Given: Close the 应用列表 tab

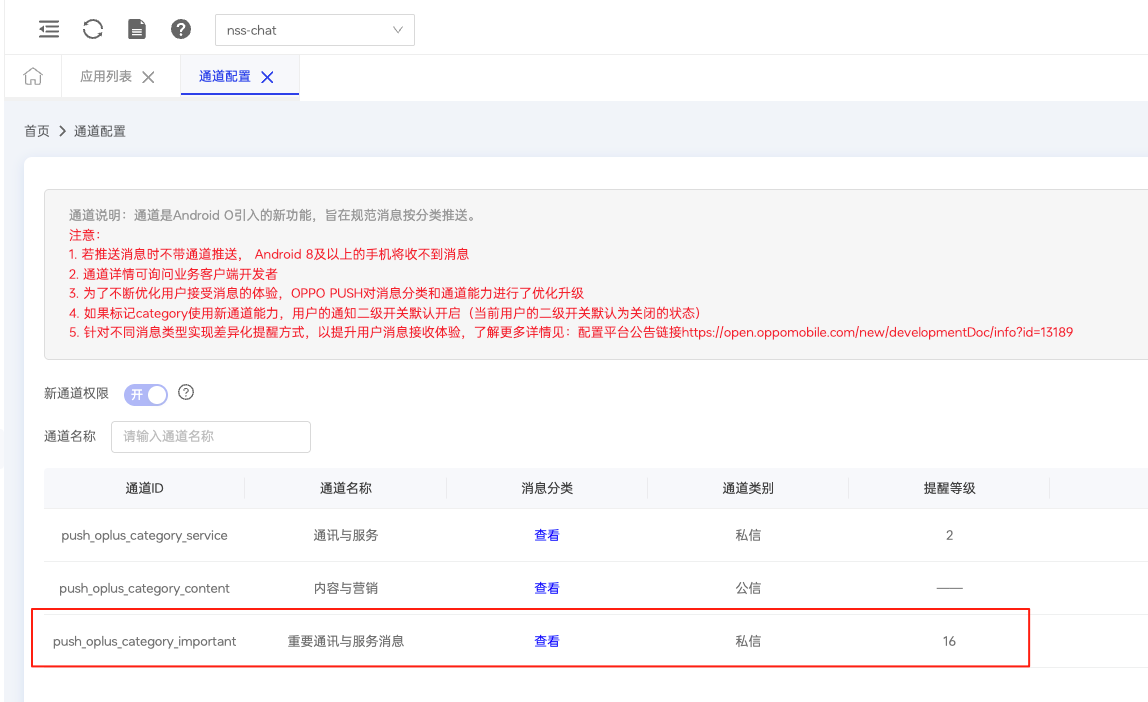Looking at the screenshot, I should 148,77.
